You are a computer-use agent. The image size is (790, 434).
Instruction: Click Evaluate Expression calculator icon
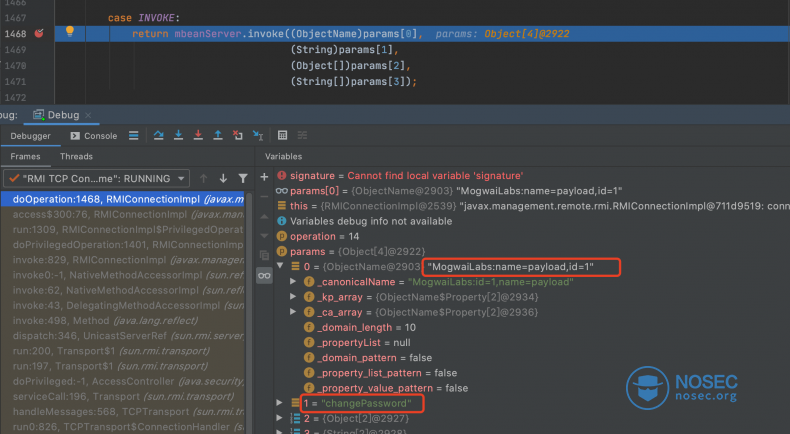(x=283, y=135)
